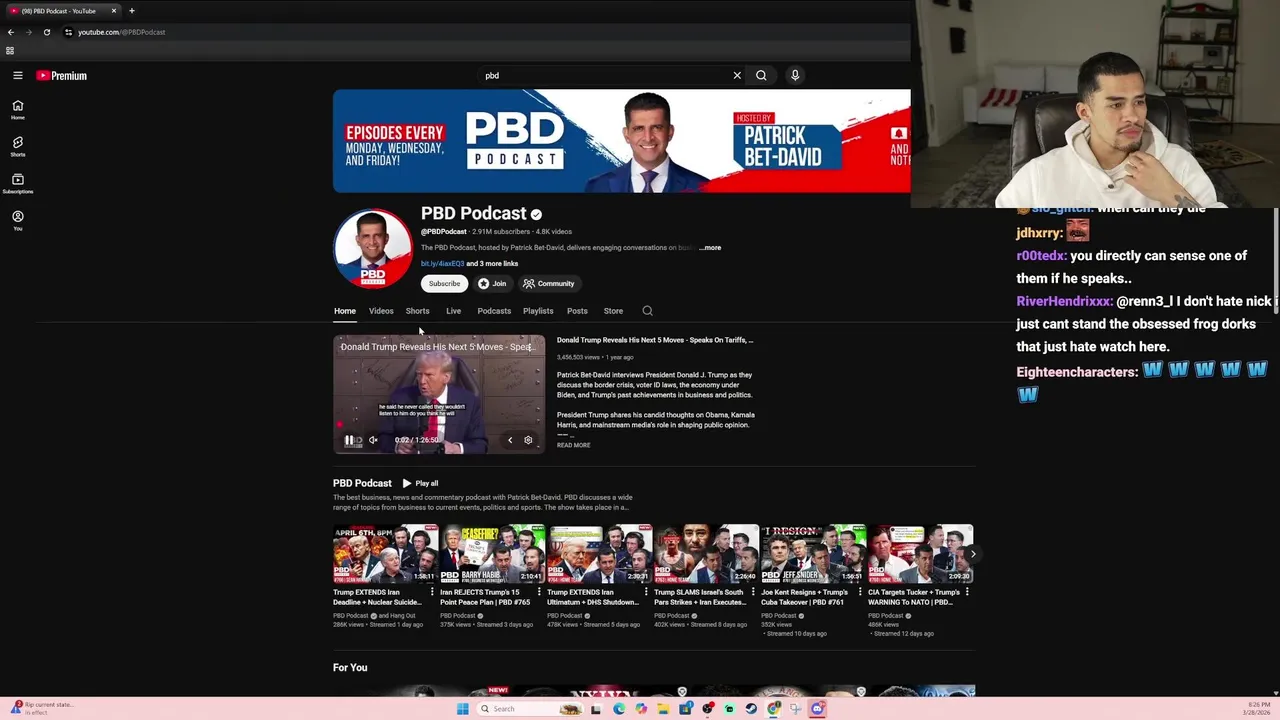1280x720 pixels.
Task: Open options menu for Joe Kent Resigns video
Action: click(x=860, y=592)
